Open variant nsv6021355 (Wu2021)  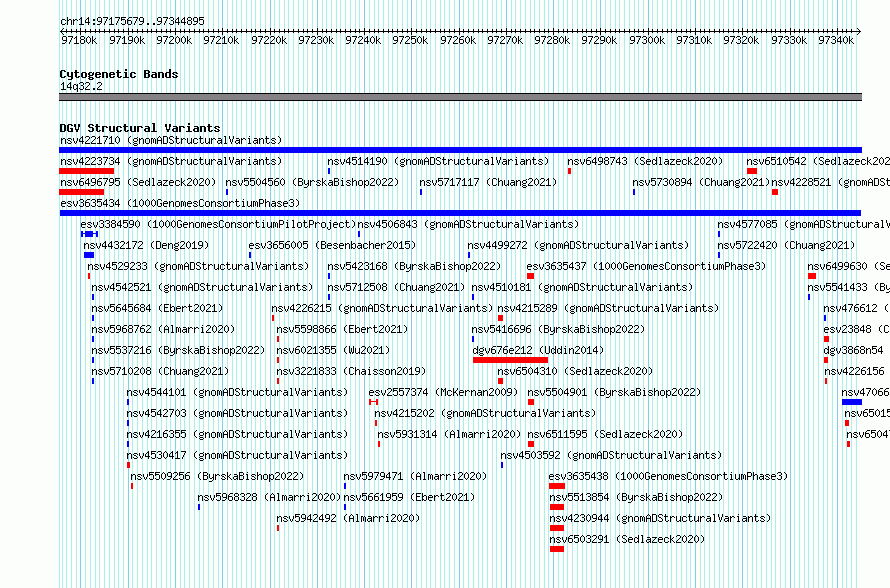click(x=333, y=350)
